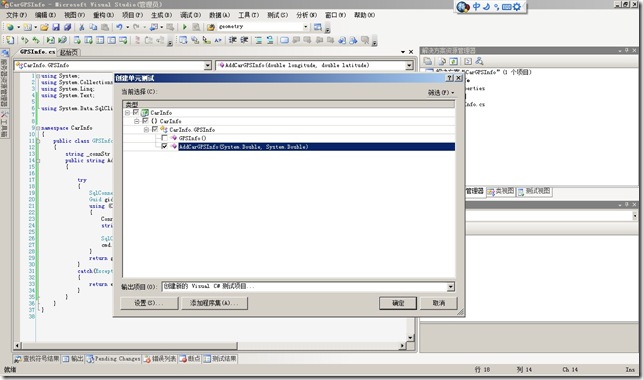
Task: Collapse the CarInfo.GPSInfo class node
Action: [x=146, y=130]
